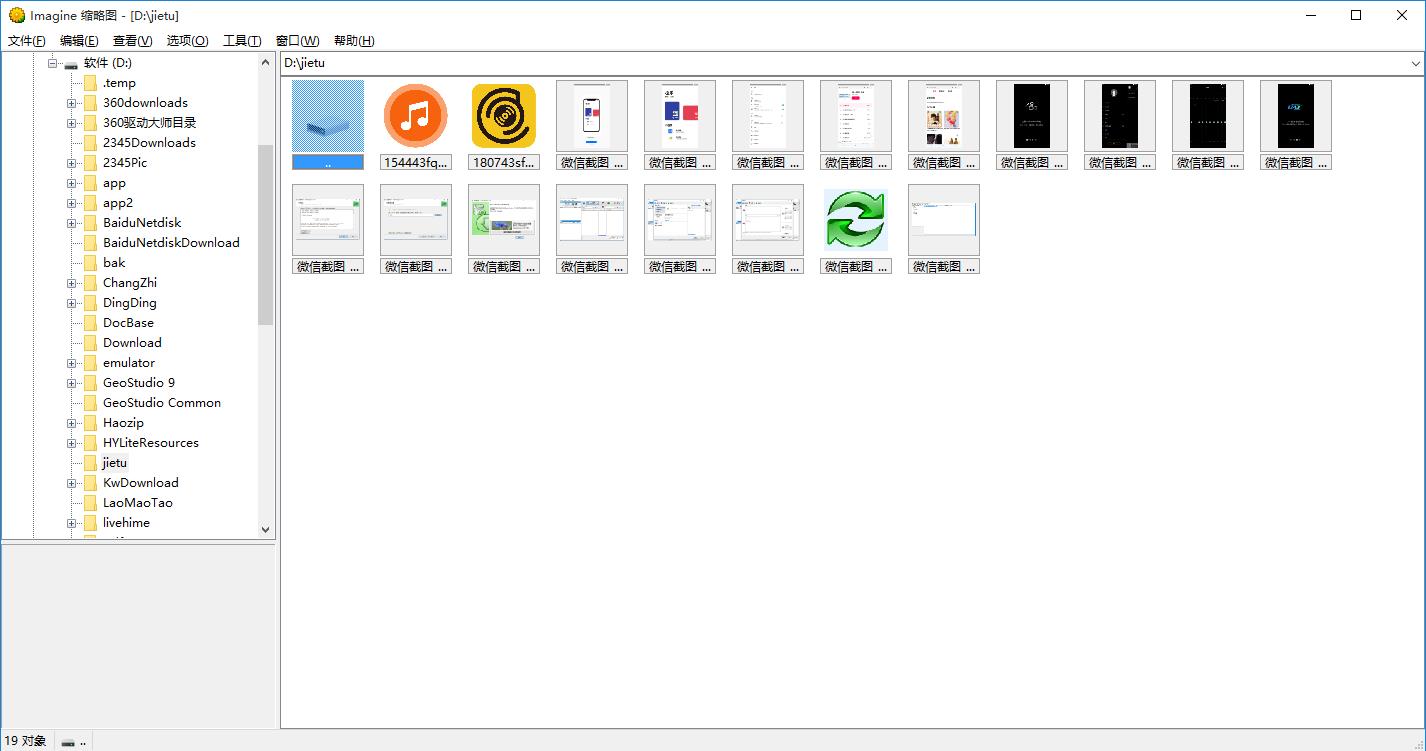Click the jietu folder icon in tree
Image resolution: width=1426 pixels, height=751 pixels.
point(90,463)
